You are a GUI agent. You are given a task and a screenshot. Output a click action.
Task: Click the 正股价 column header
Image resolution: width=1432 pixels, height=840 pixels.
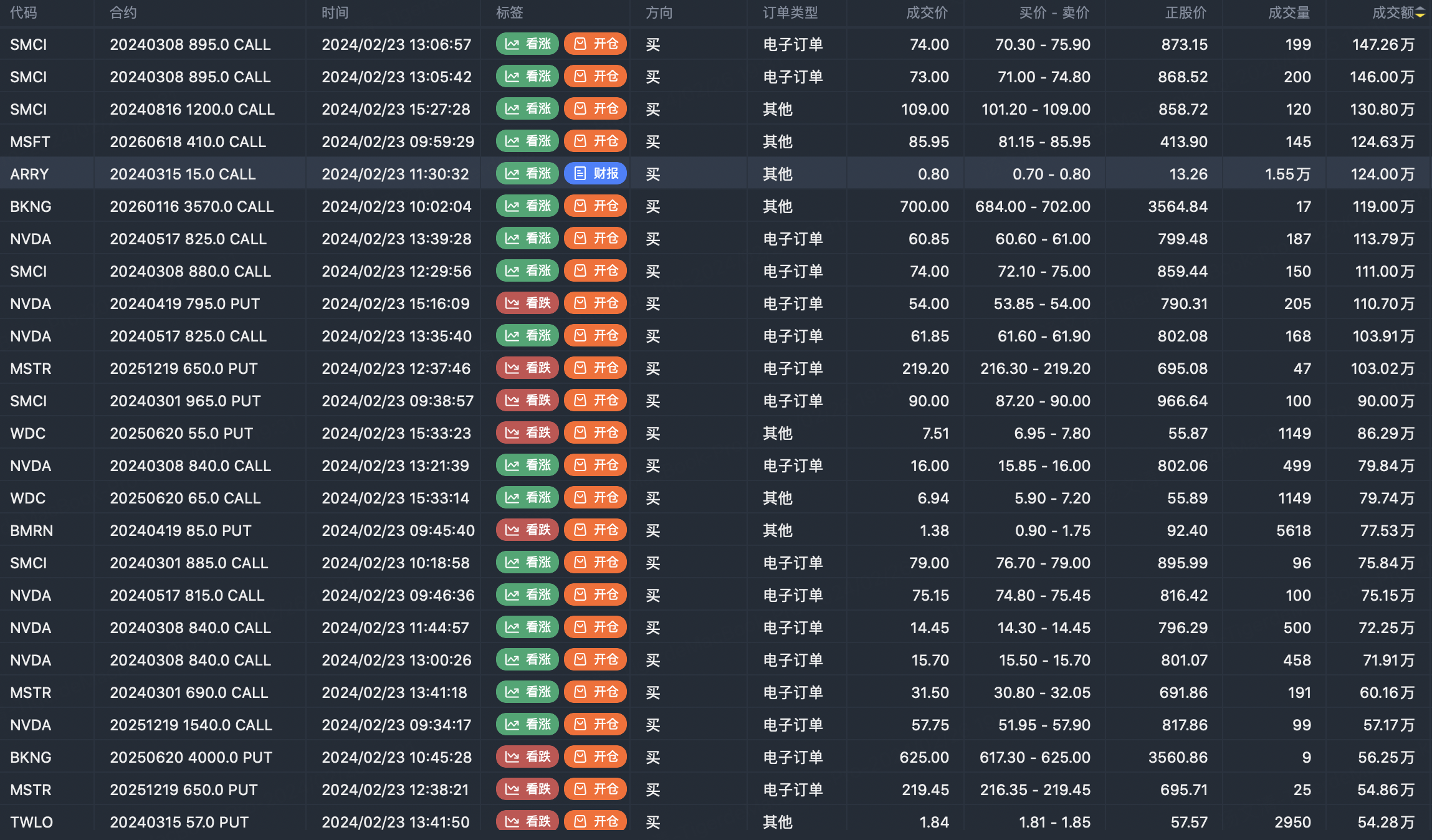tap(1185, 13)
